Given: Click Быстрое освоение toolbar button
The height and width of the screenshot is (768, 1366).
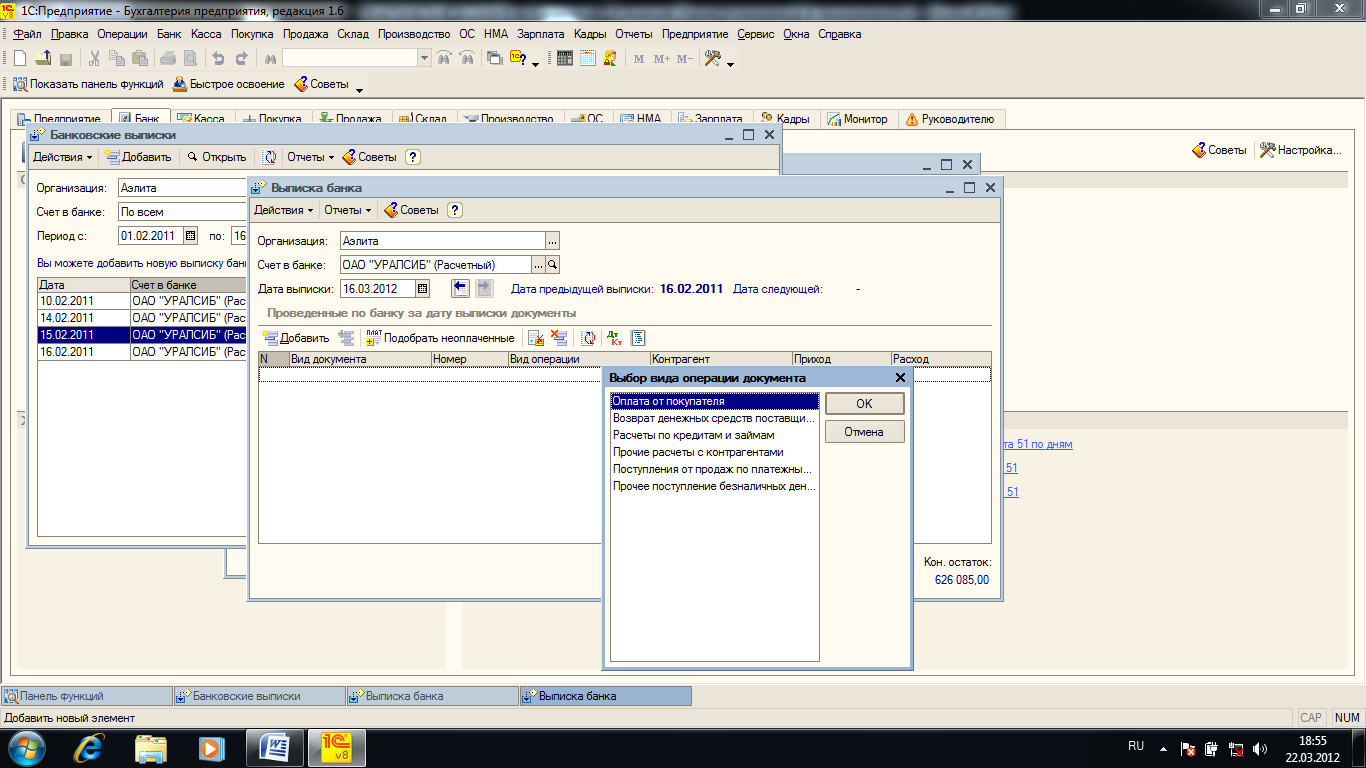Looking at the screenshot, I should 229,84.
